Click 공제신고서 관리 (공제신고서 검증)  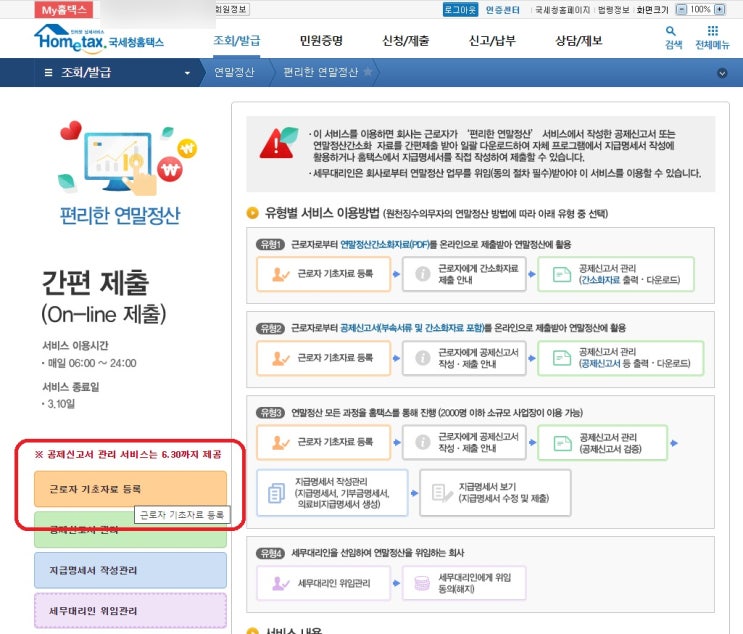pos(602,443)
